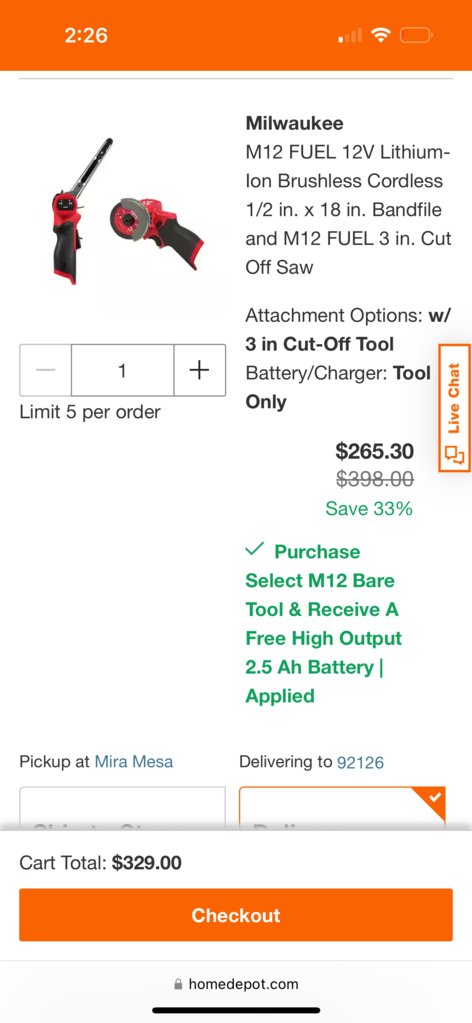This screenshot has width=472, height=1023.
Task: Tap the green promotion applied checkmark
Action: [254, 549]
